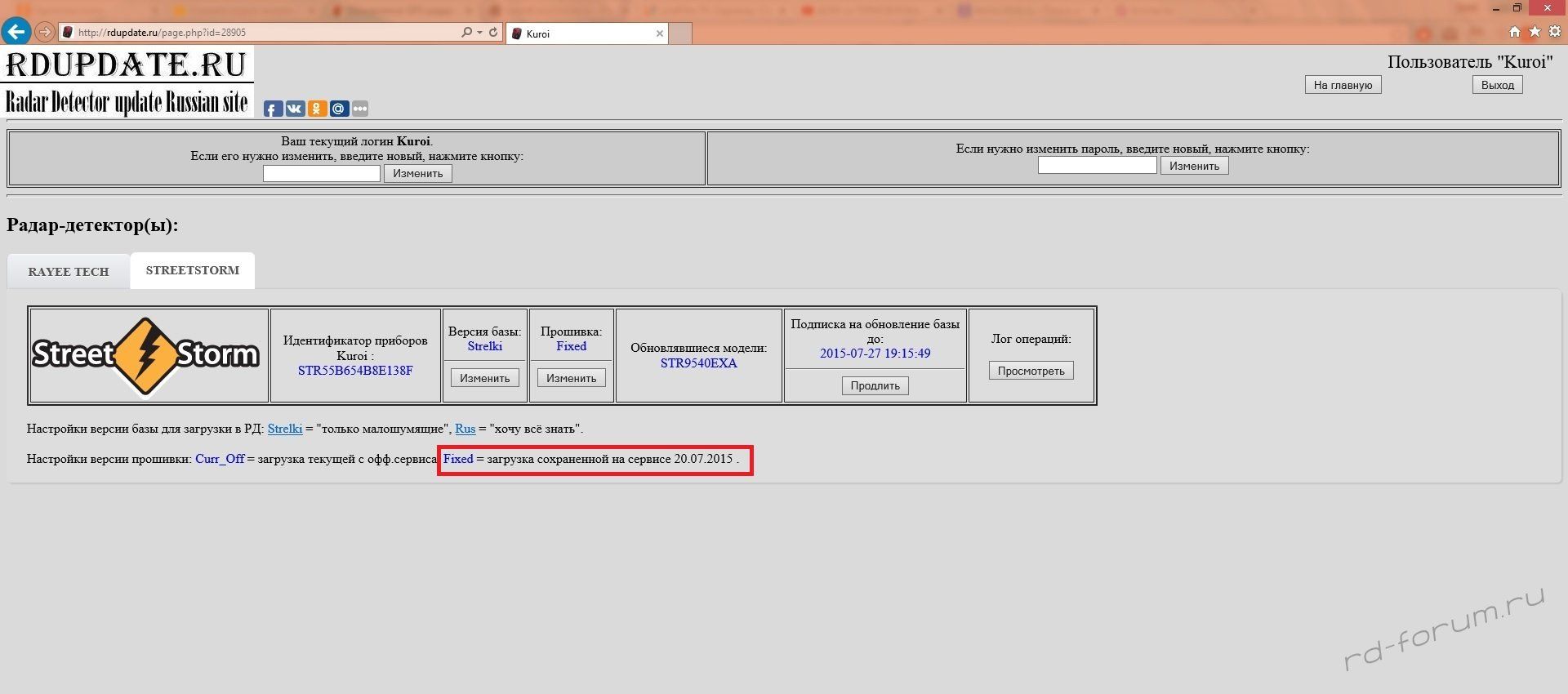The width and height of the screenshot is (1568, 694).
Task: Open Strelki link in base settings line
Action: point(285,429)
